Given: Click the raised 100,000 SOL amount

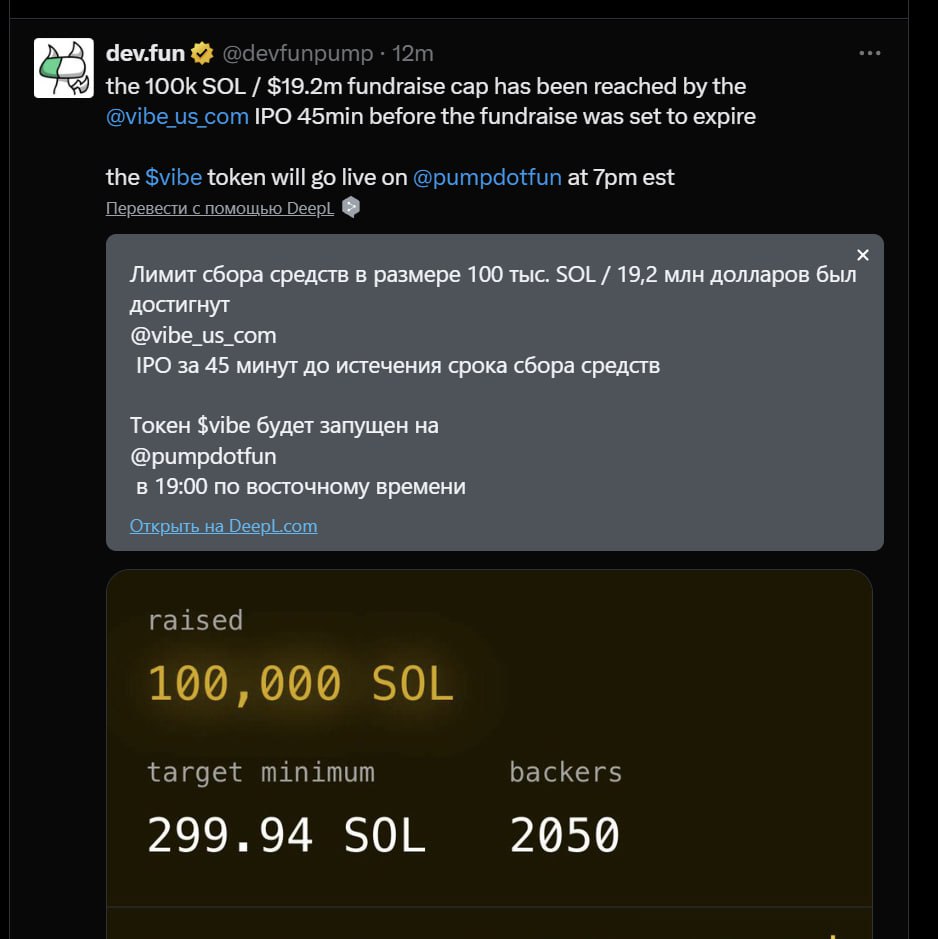Looking at the screenshot, I should pos(300,684).
